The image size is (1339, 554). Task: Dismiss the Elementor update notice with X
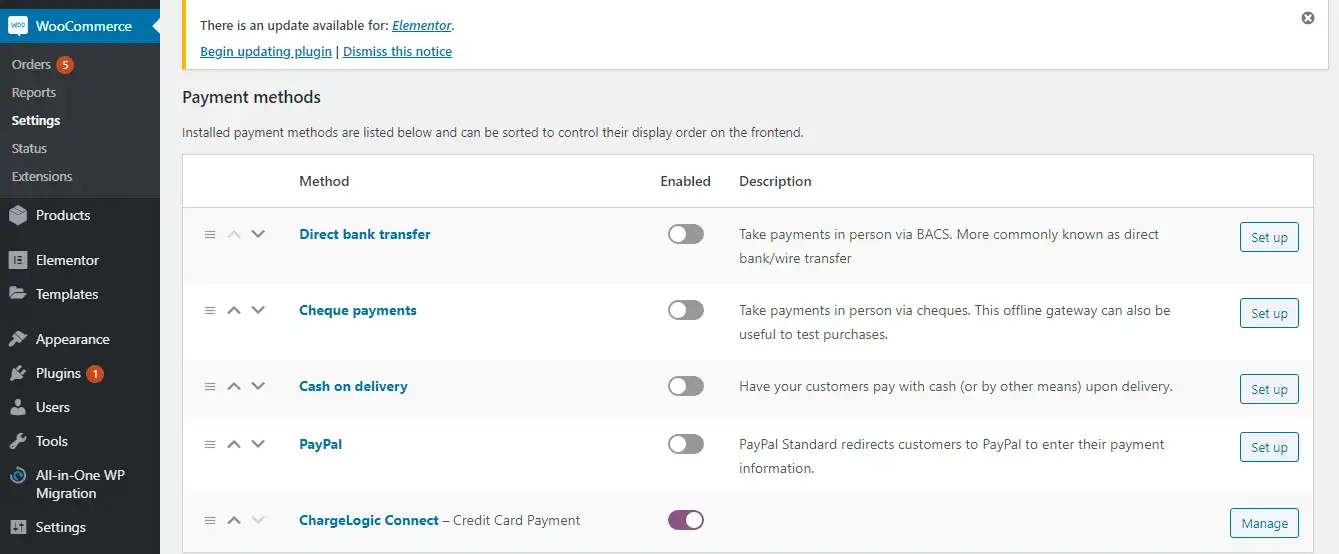pos(1308,18)
